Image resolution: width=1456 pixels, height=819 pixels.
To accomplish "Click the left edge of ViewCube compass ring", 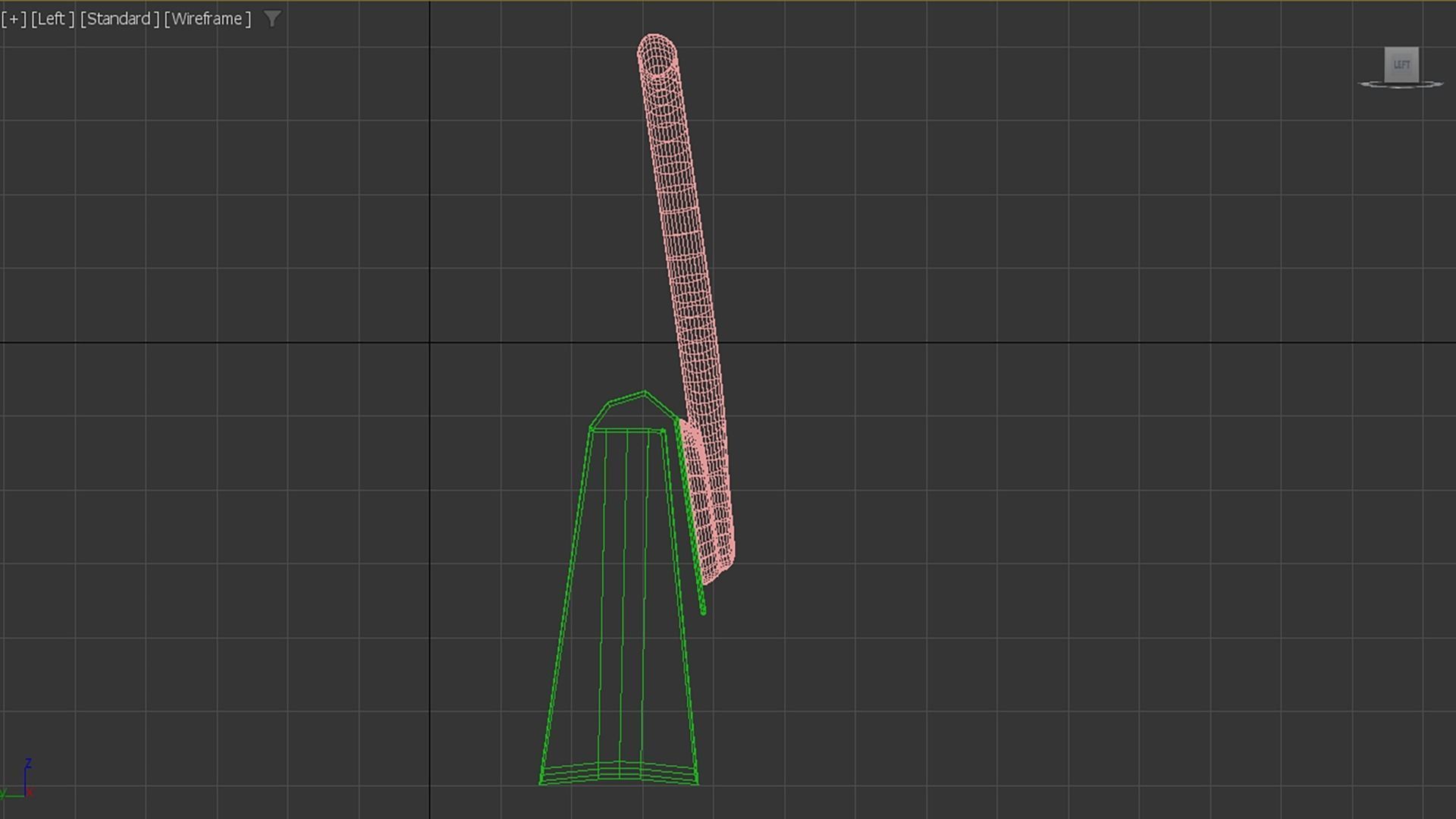I will click(1363, 84).
